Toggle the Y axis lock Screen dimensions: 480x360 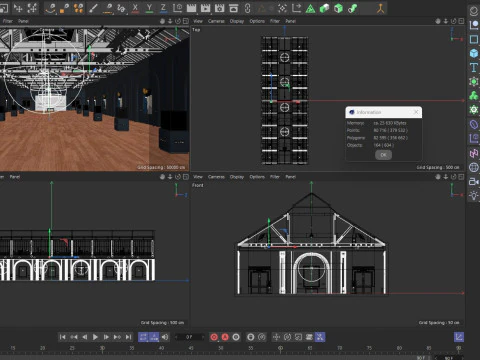point(149,8)
